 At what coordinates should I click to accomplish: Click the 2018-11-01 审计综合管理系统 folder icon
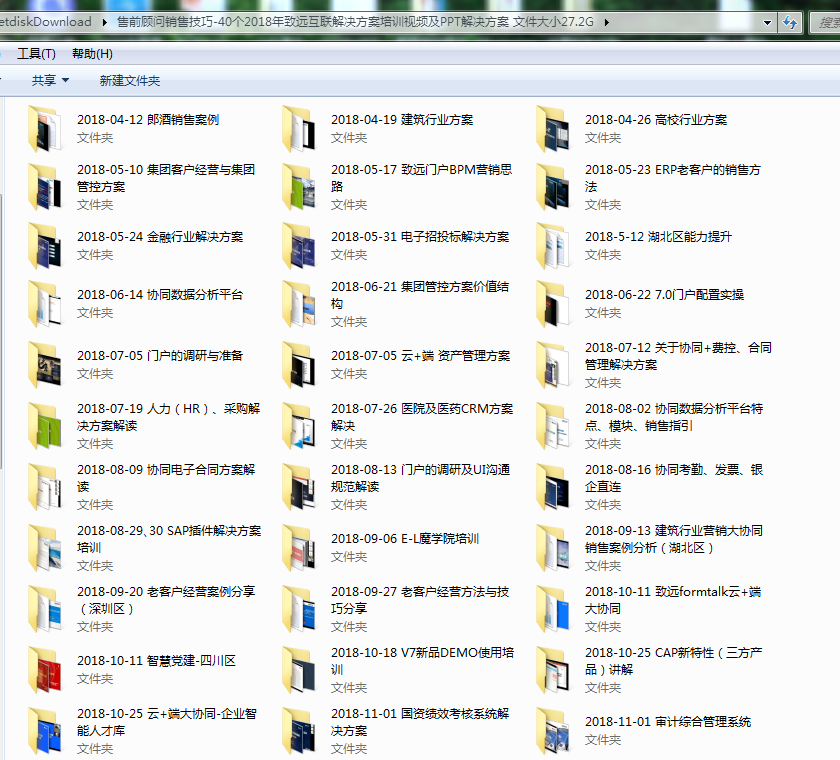click(552, 730)
